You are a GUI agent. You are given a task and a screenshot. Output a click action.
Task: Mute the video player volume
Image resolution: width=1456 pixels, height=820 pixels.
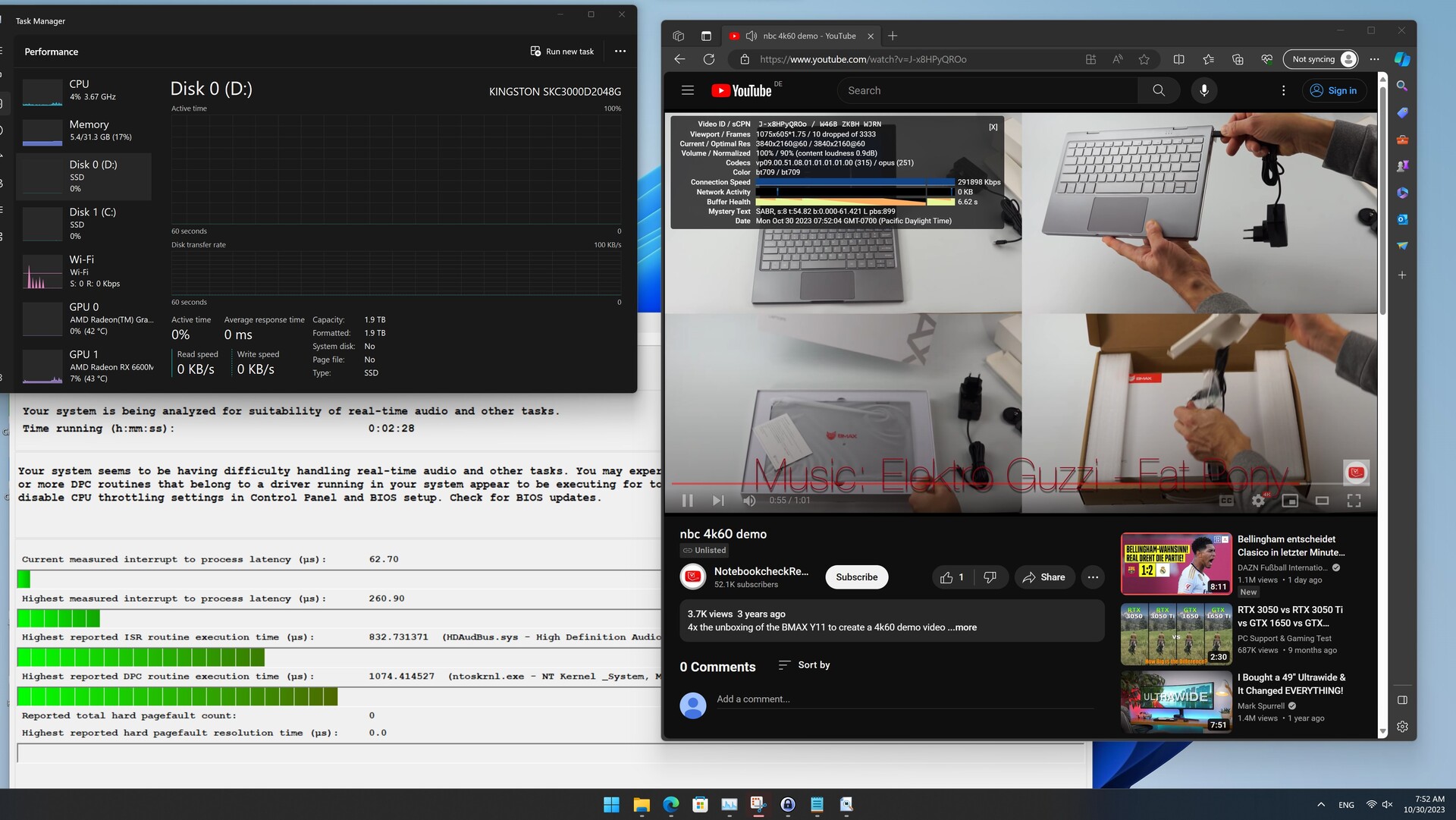tap(749, 501)
